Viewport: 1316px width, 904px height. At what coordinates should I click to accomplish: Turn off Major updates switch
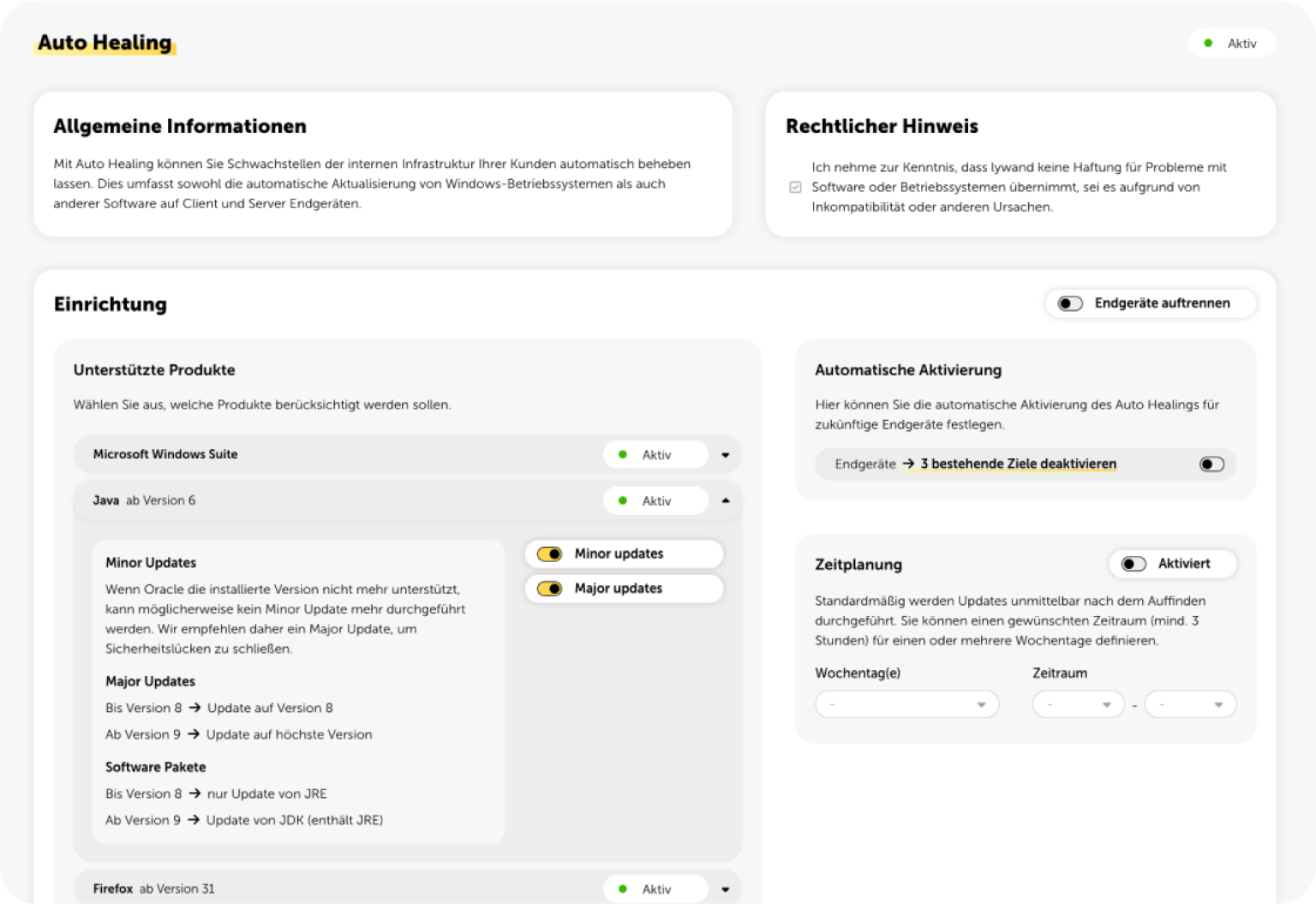[x=549, y=589]
